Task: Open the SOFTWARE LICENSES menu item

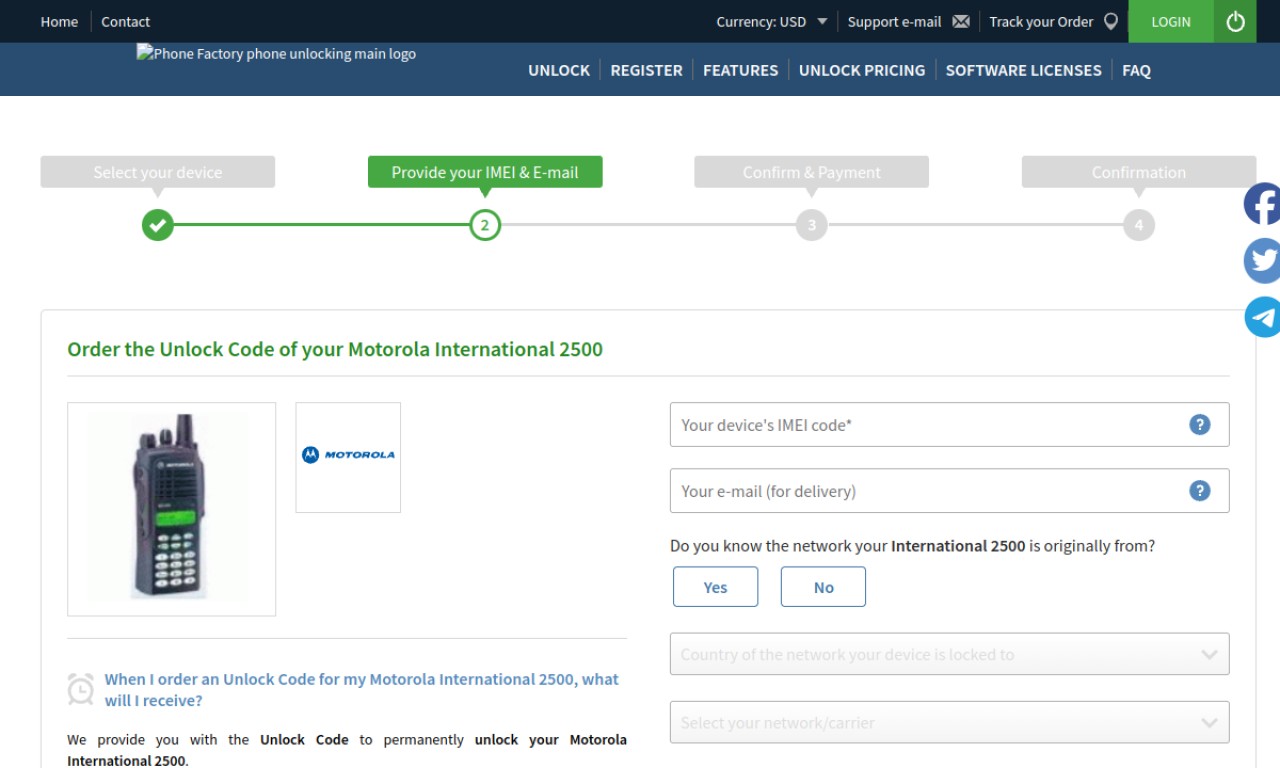Action: tap(1023, 70)
